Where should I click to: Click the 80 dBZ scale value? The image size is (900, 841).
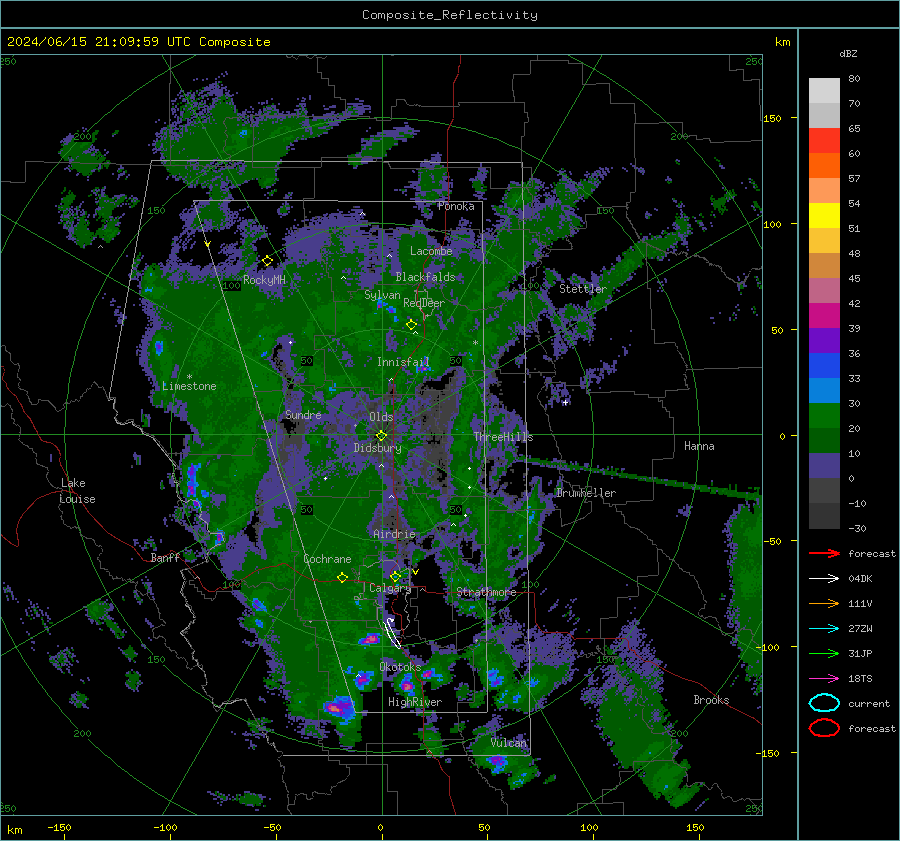pos(854,79)
